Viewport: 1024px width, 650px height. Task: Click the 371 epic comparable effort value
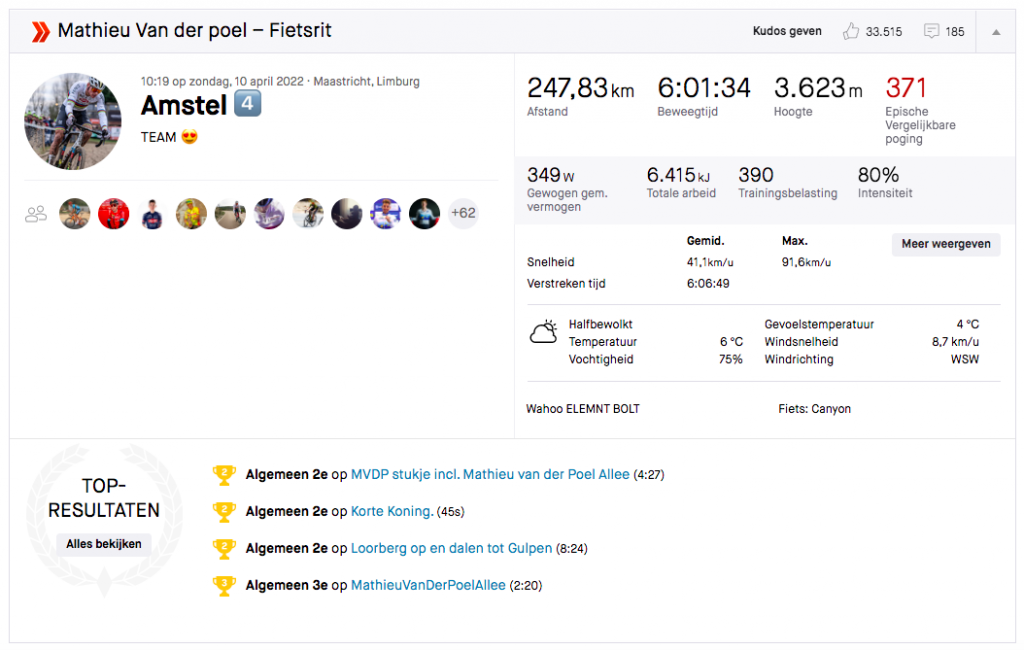[x=906, y=88]
